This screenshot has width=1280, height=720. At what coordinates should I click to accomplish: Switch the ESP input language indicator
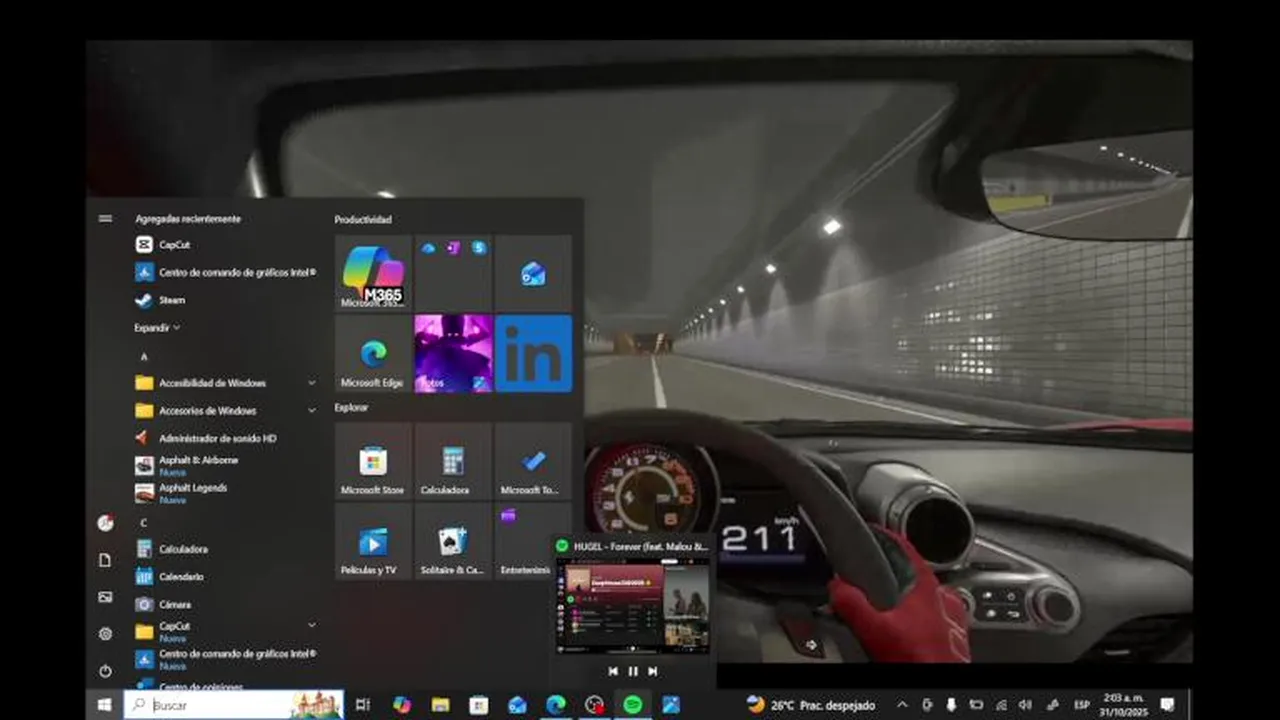tap(1082, 705)
